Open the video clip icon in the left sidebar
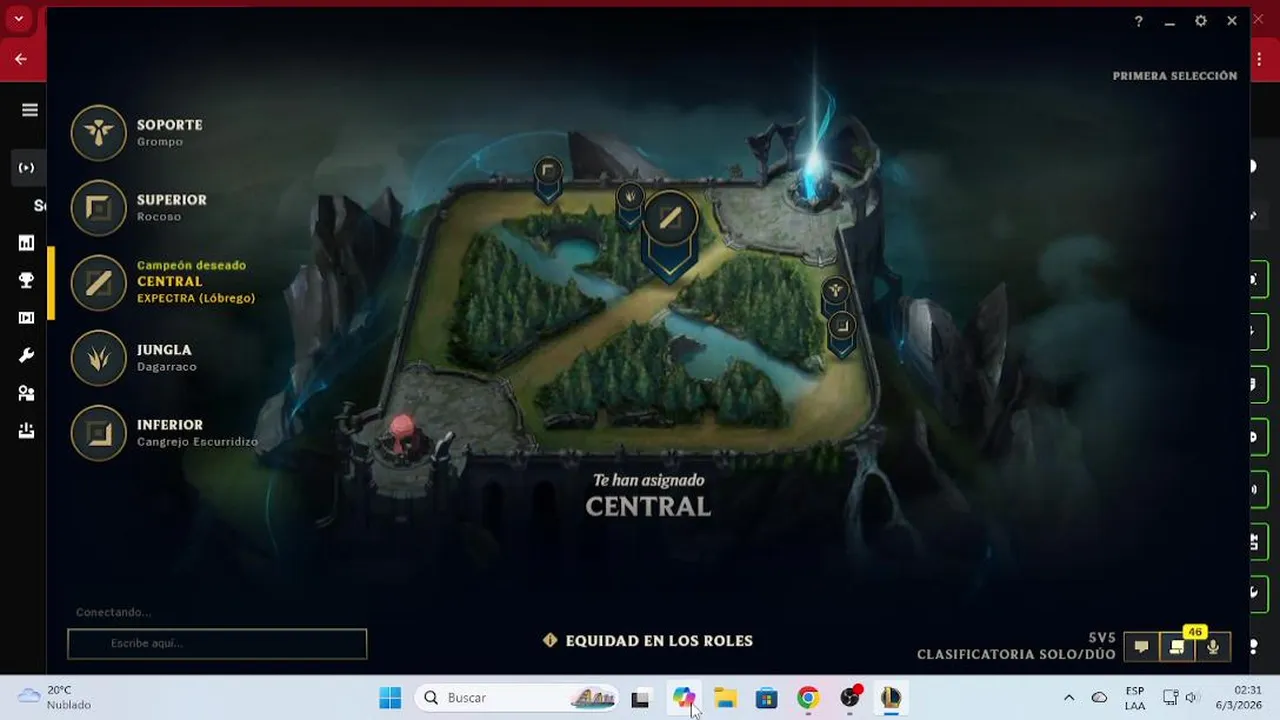1280x720 pixels. pyautogui.click(x=26, y=318)
